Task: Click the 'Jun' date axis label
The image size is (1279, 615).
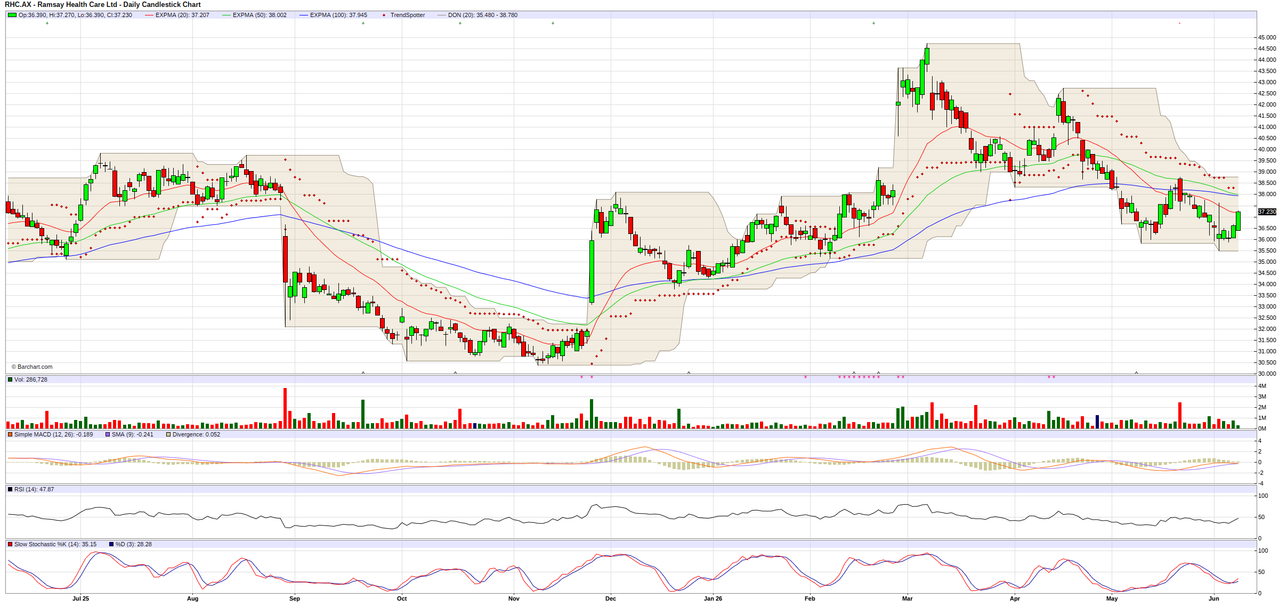Action: tap(1213, 599)
